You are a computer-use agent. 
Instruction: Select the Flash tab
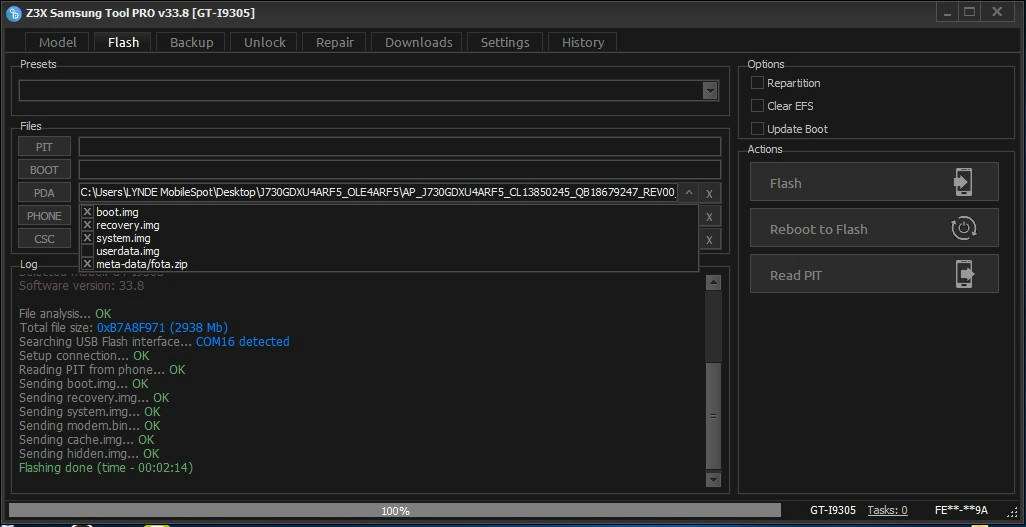point(123,43)
